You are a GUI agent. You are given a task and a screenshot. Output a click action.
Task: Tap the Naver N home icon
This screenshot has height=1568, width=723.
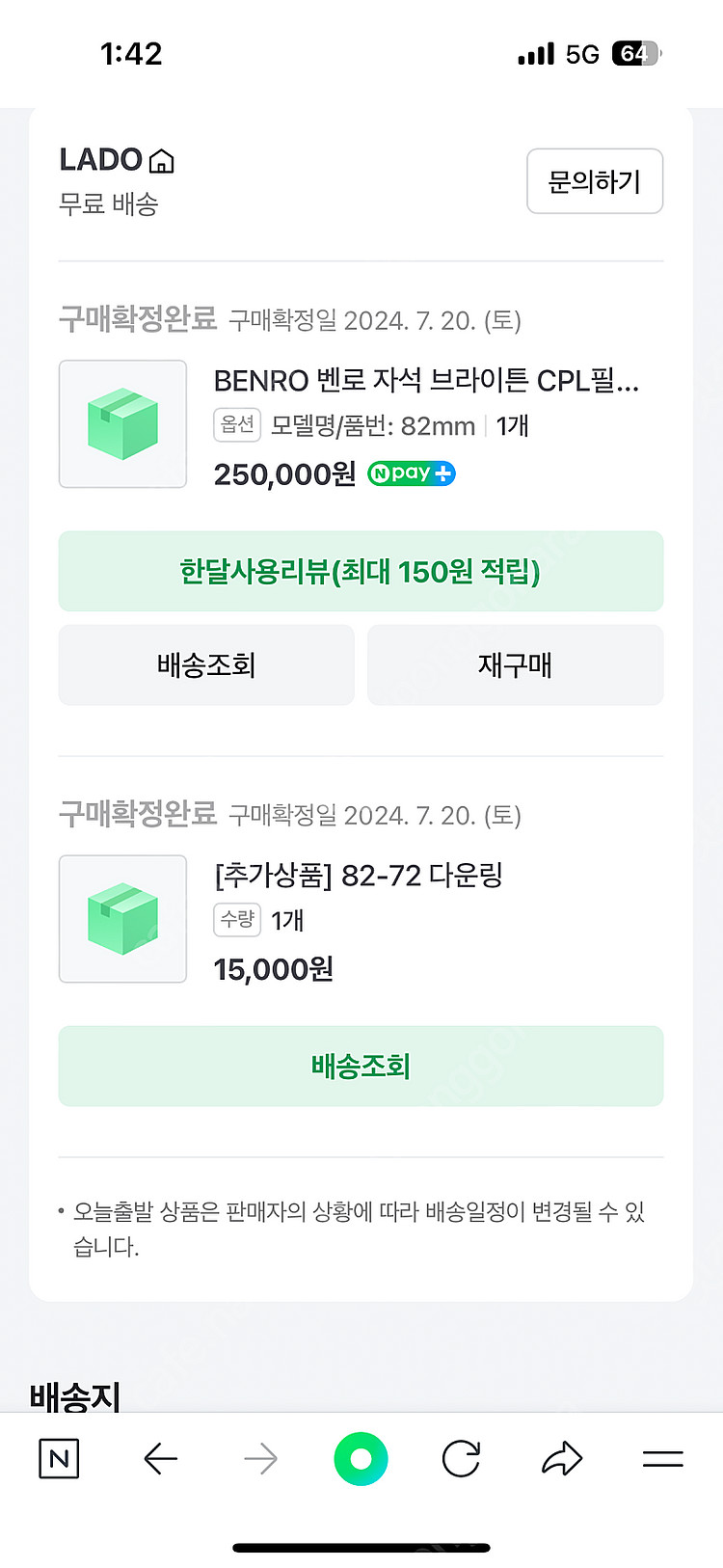coord(59,1458)
